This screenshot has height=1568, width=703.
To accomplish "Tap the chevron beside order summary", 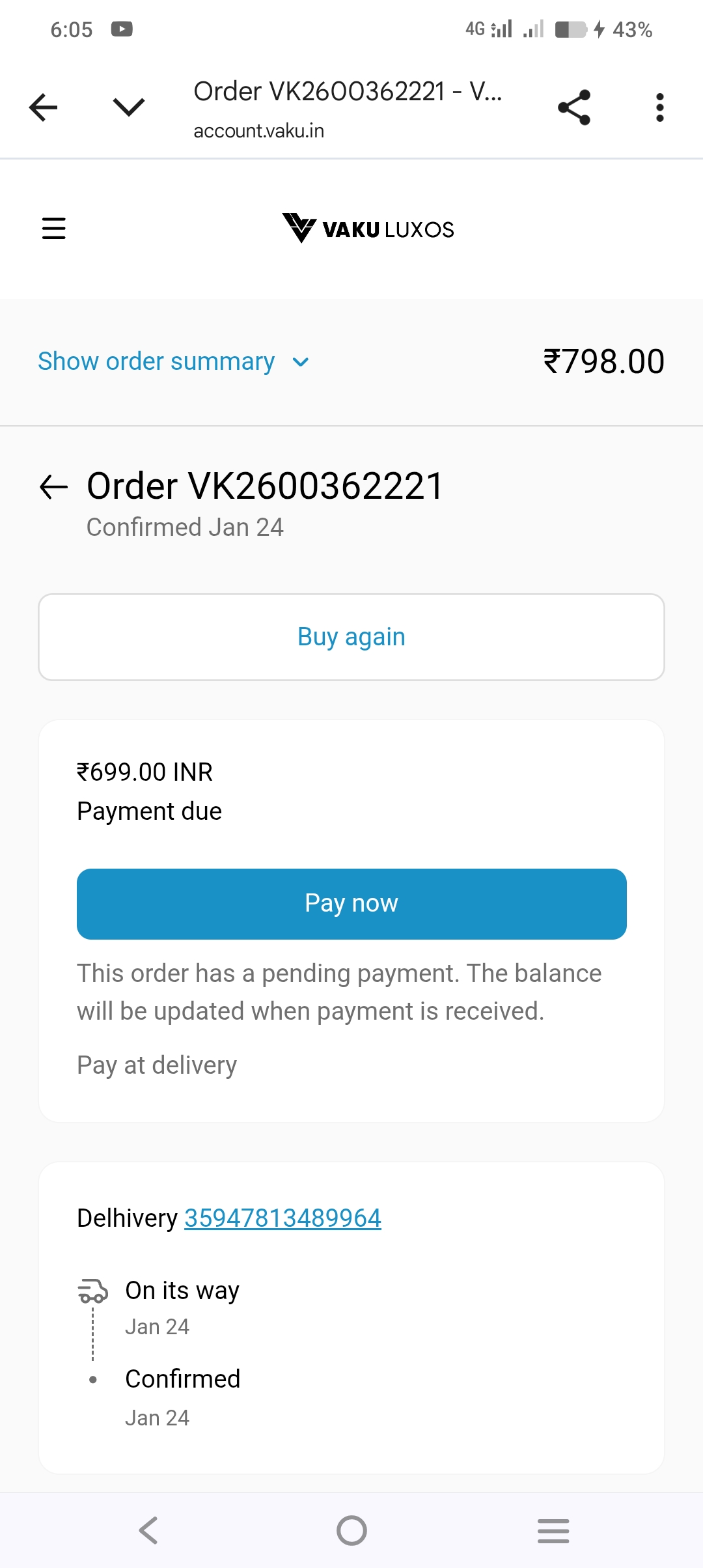I will [301, 362].
